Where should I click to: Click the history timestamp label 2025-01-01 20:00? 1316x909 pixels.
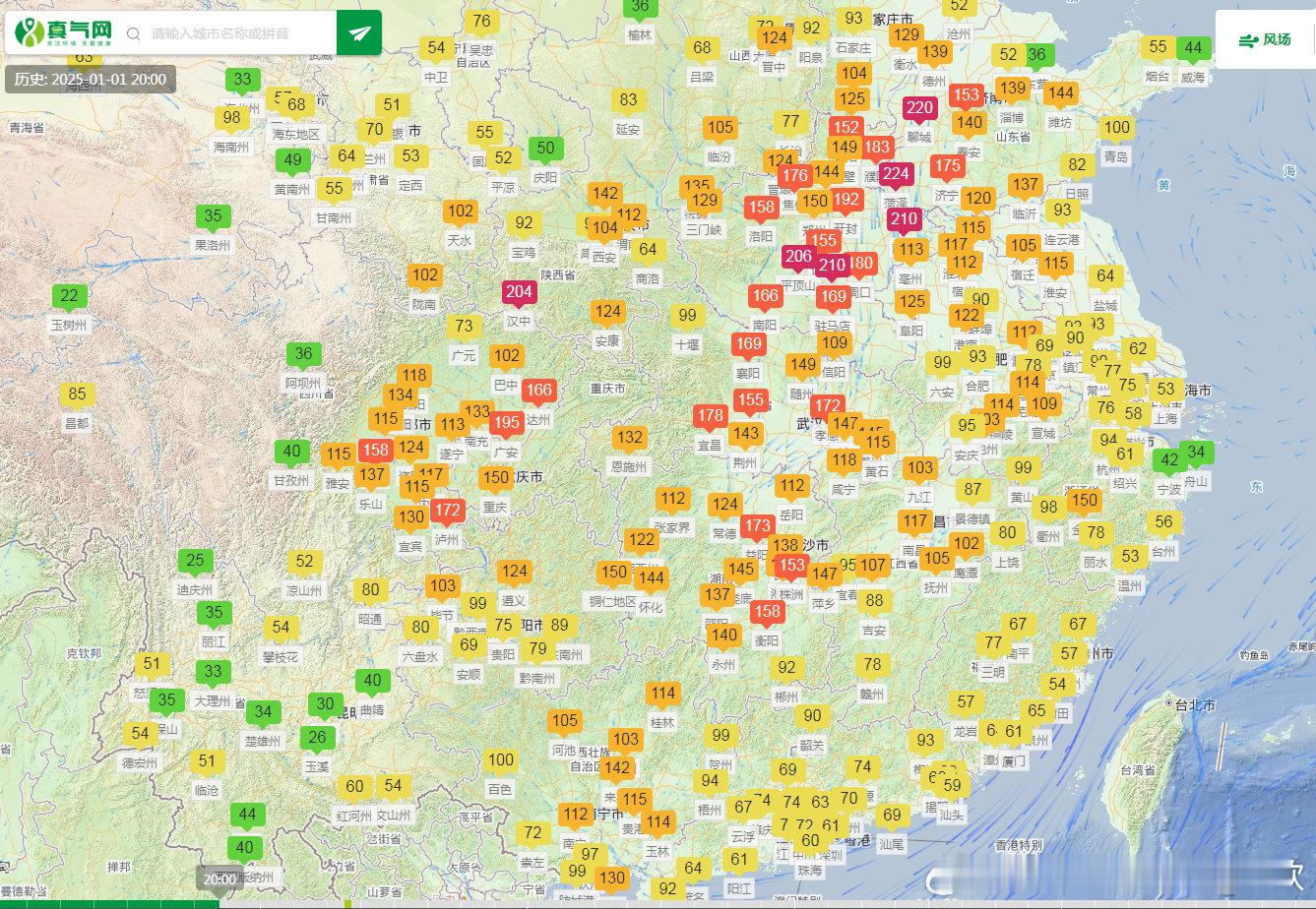click(91, 79)
